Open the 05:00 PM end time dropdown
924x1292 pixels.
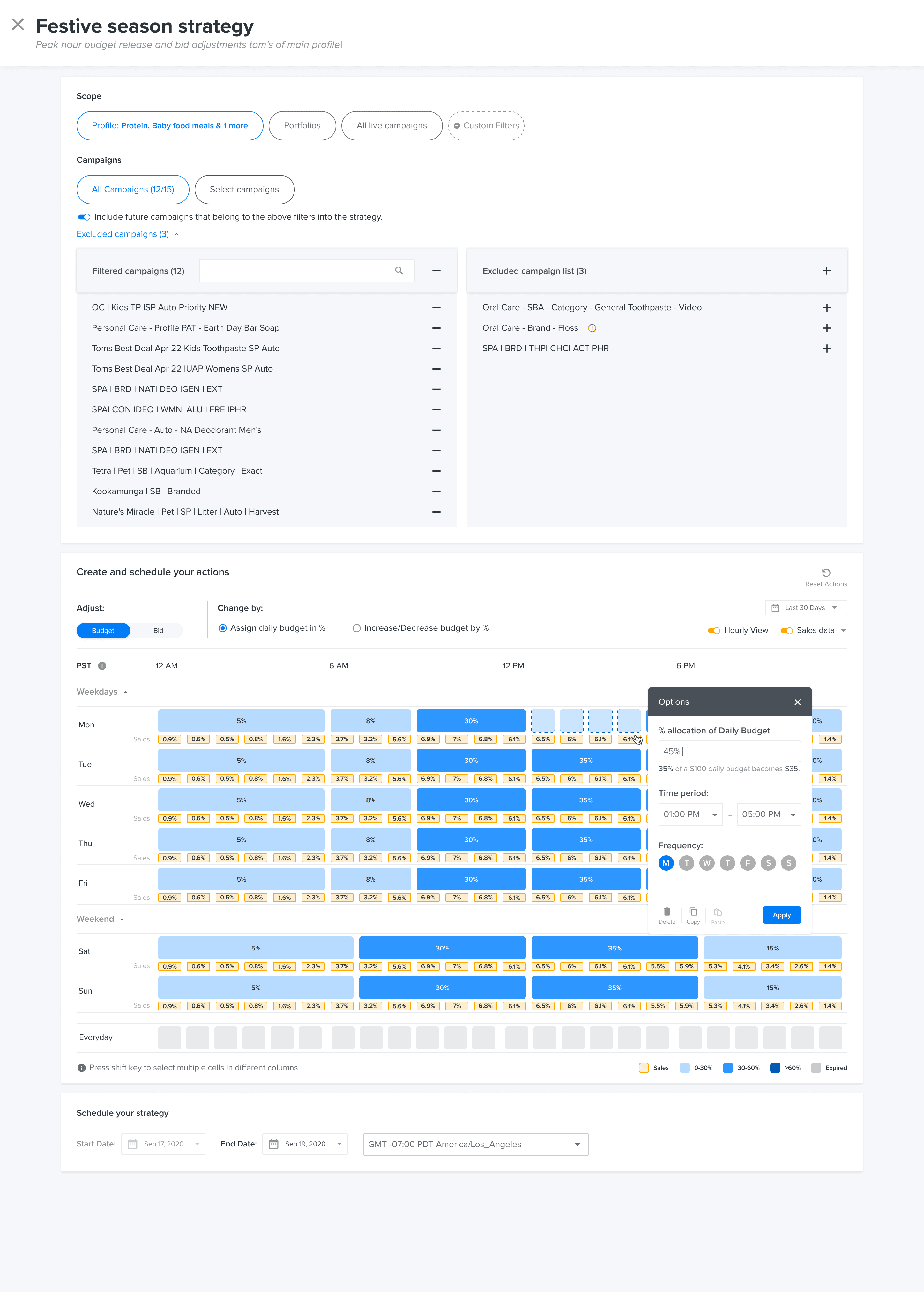768,814
